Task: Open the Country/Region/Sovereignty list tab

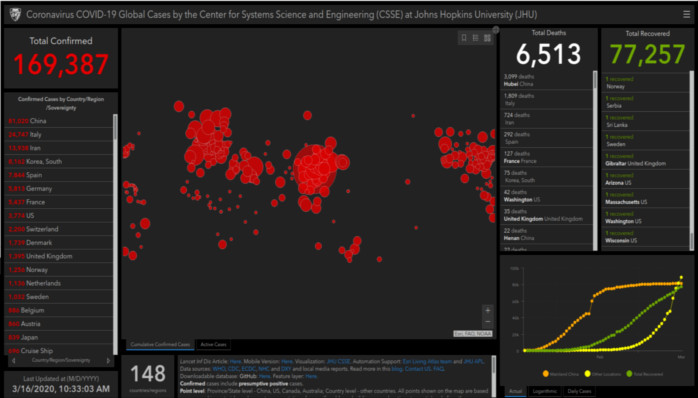Action: tap(61, 360)
